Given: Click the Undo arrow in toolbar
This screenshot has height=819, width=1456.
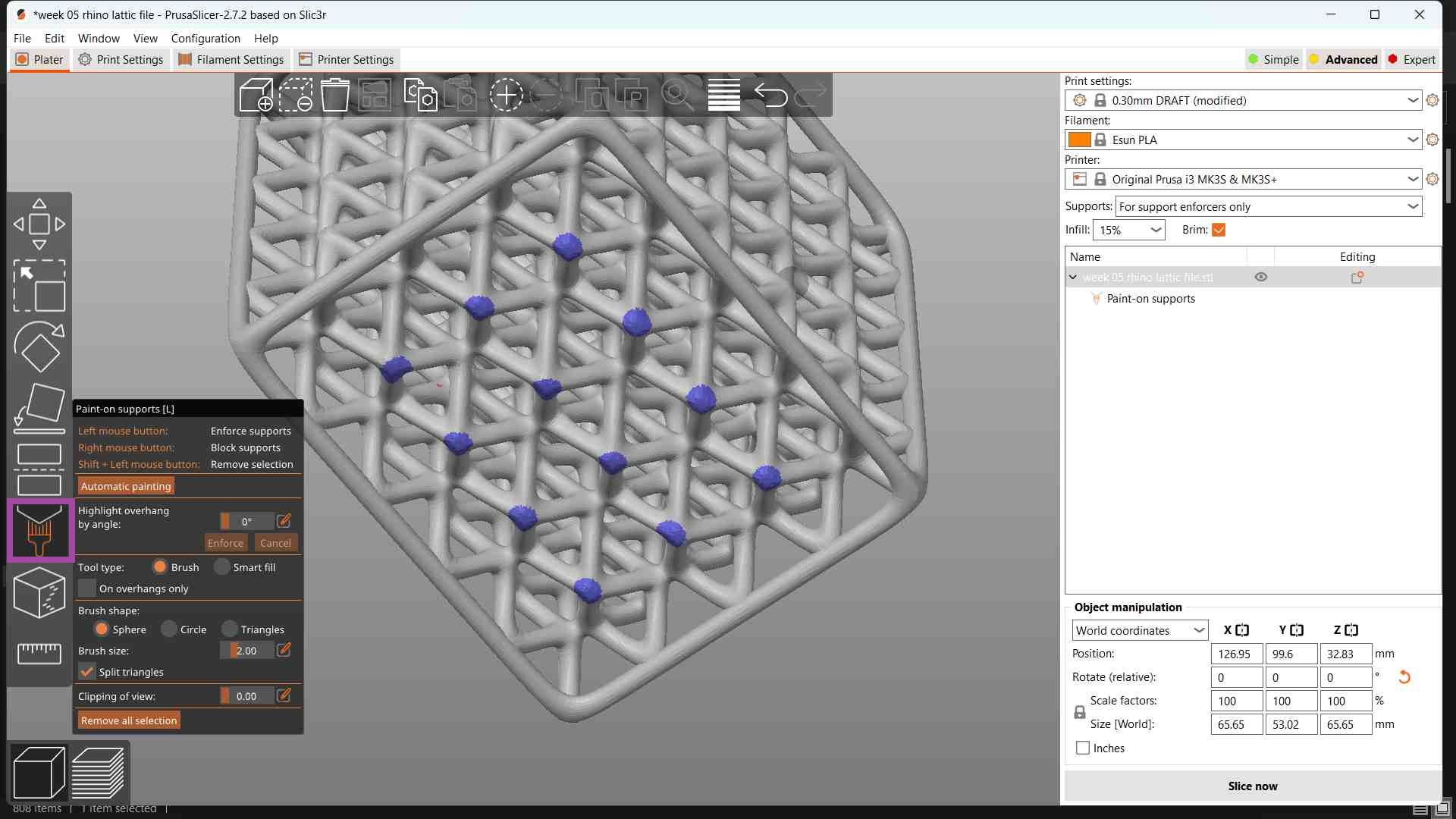Looking at the screenshot, I should click(770, 96).
